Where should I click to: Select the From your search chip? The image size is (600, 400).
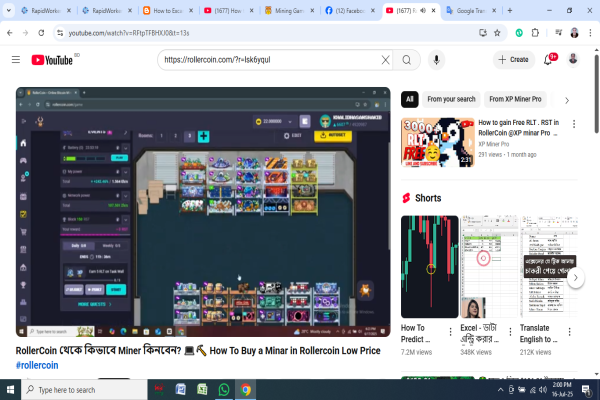451,99
